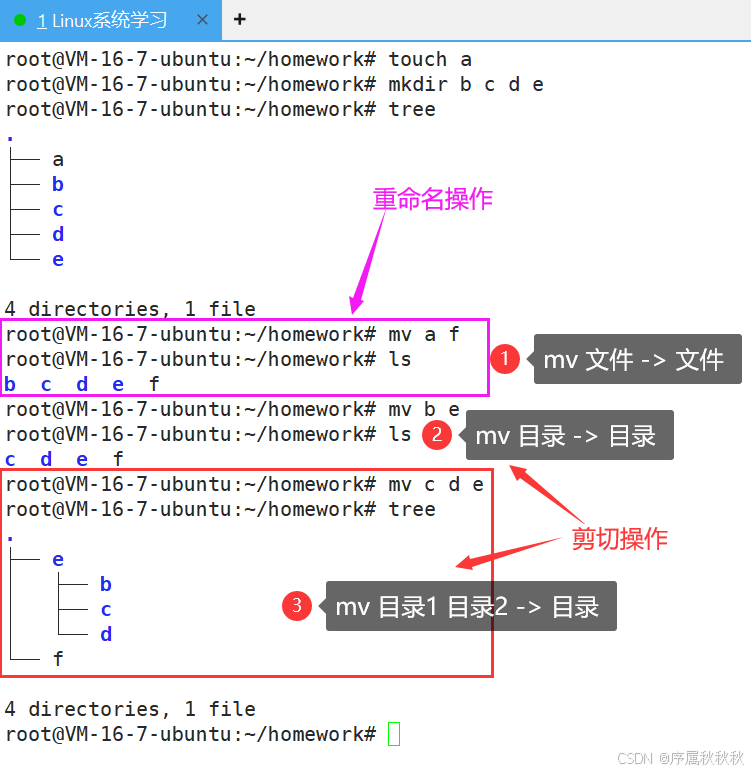Click the 'mkdir b c d e' command
This screenshot has height=772, width=751.
coord(466,85)
